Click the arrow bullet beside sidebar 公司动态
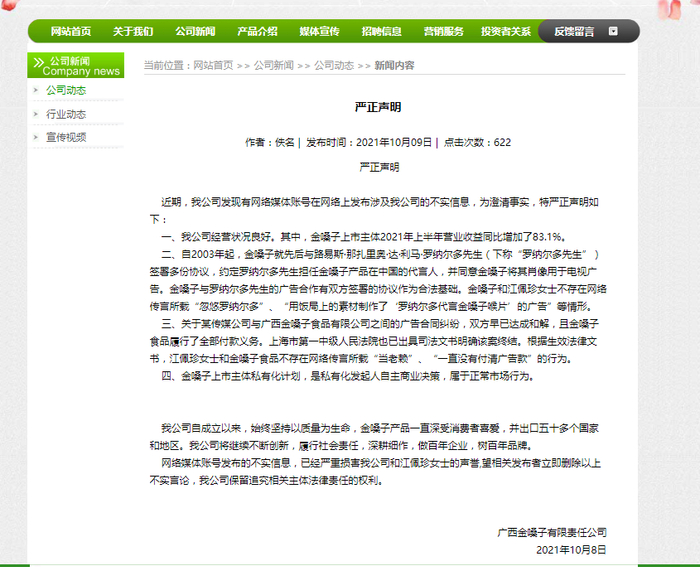 click(36, 90)
